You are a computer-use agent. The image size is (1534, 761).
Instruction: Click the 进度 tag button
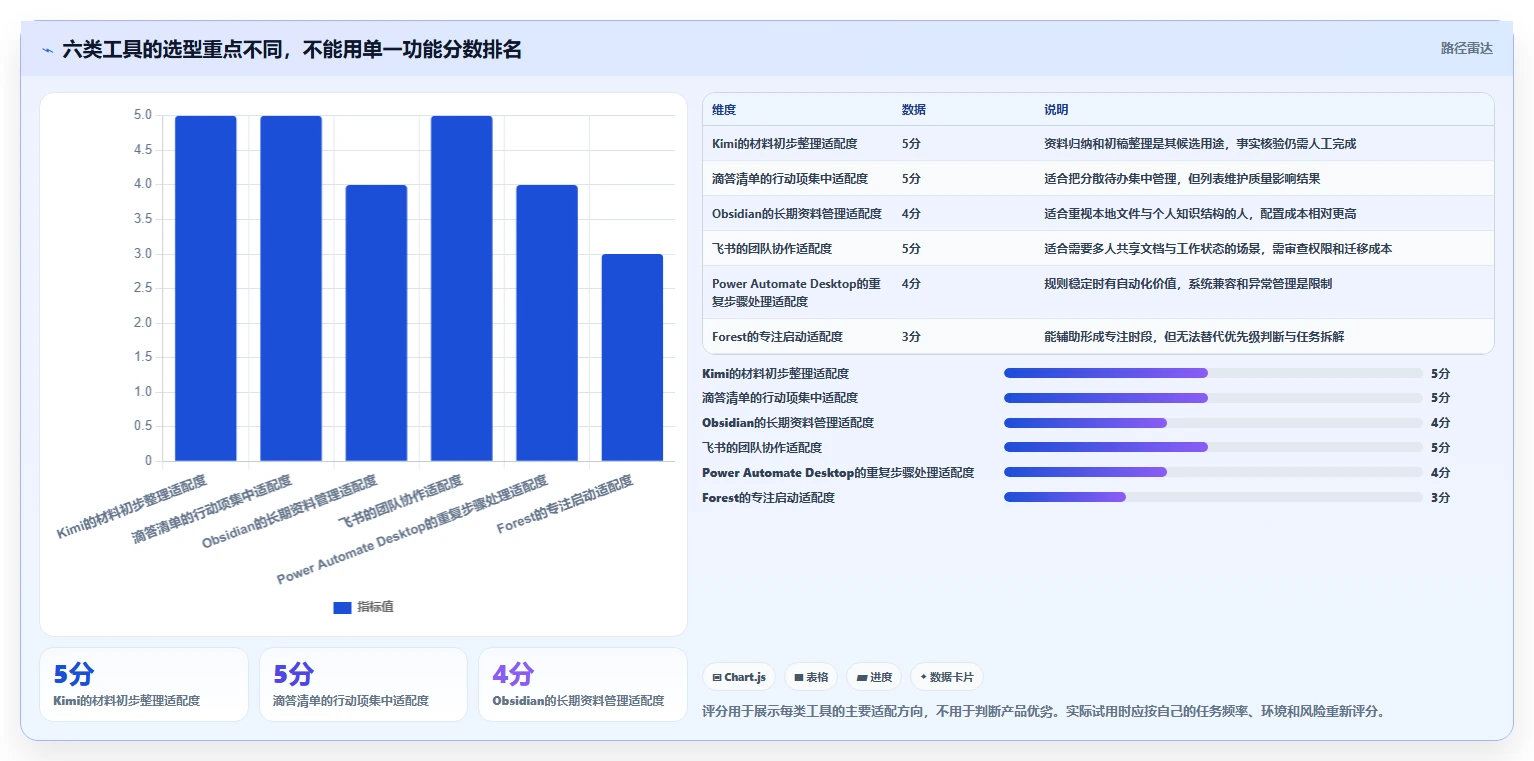point(873,677)
